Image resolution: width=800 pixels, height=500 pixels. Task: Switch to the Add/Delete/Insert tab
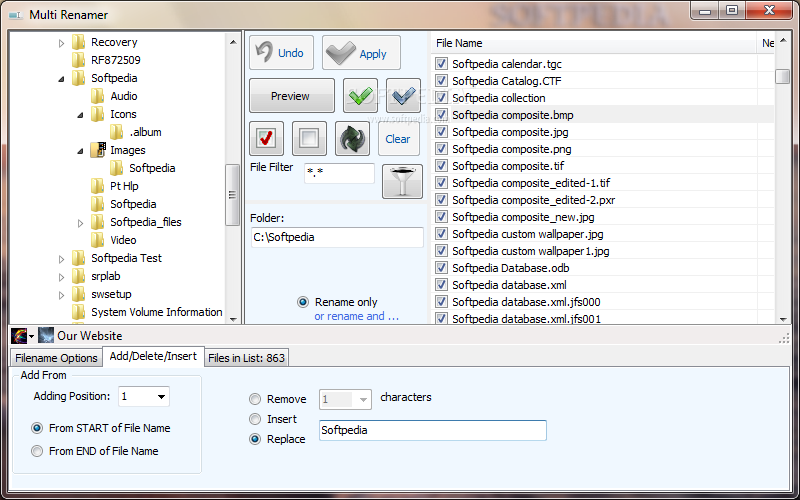click(153, 356)
